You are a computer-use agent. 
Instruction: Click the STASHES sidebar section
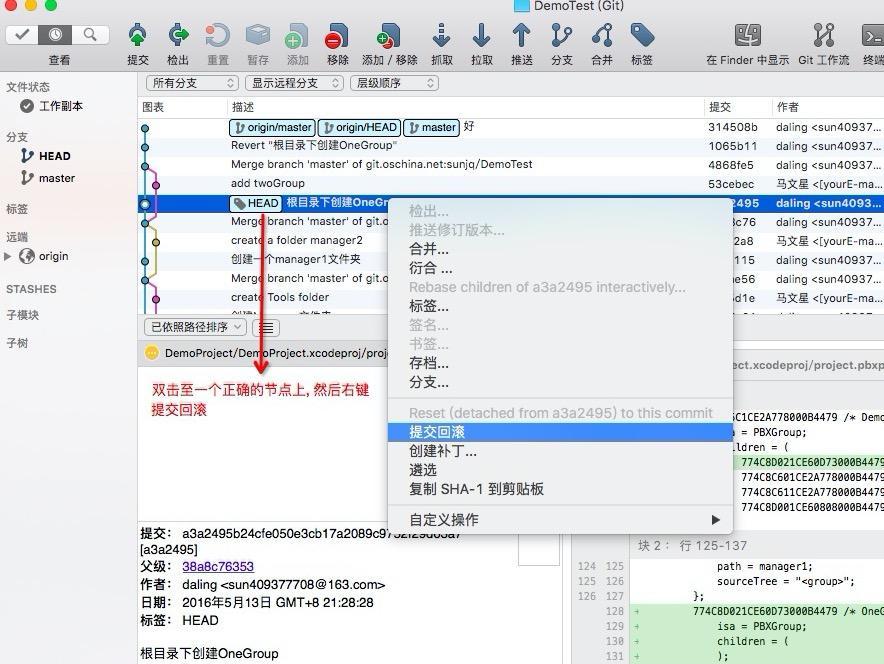pos(31,289)
